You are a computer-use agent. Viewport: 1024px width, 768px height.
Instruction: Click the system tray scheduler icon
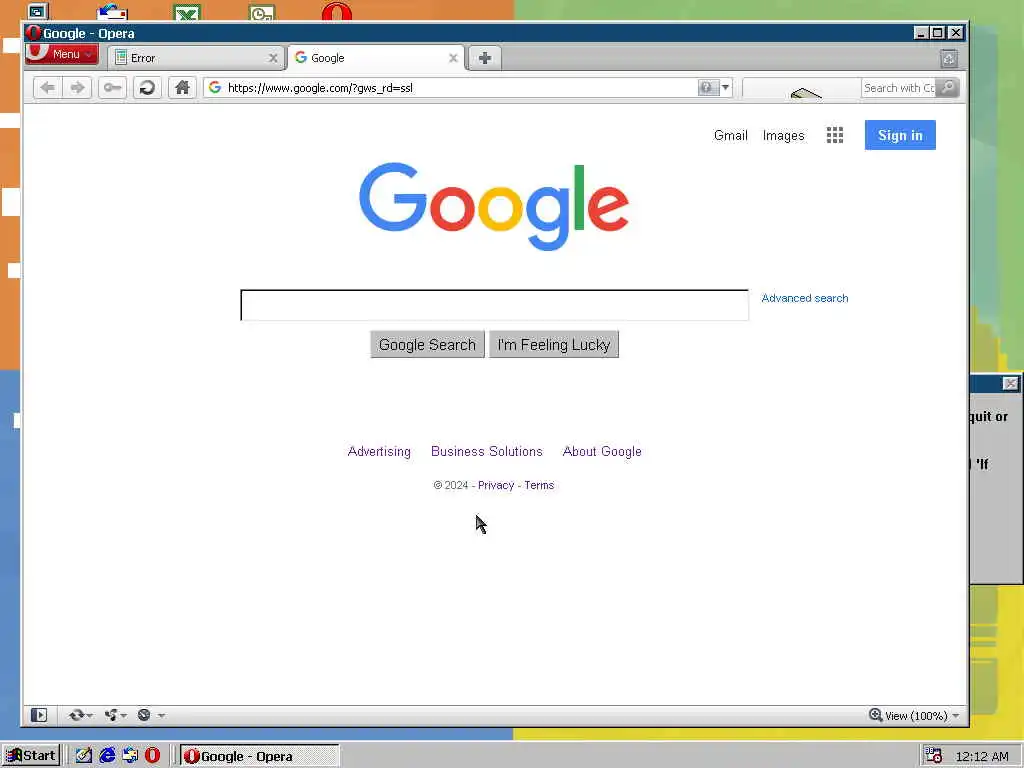(x=933, y=756)
